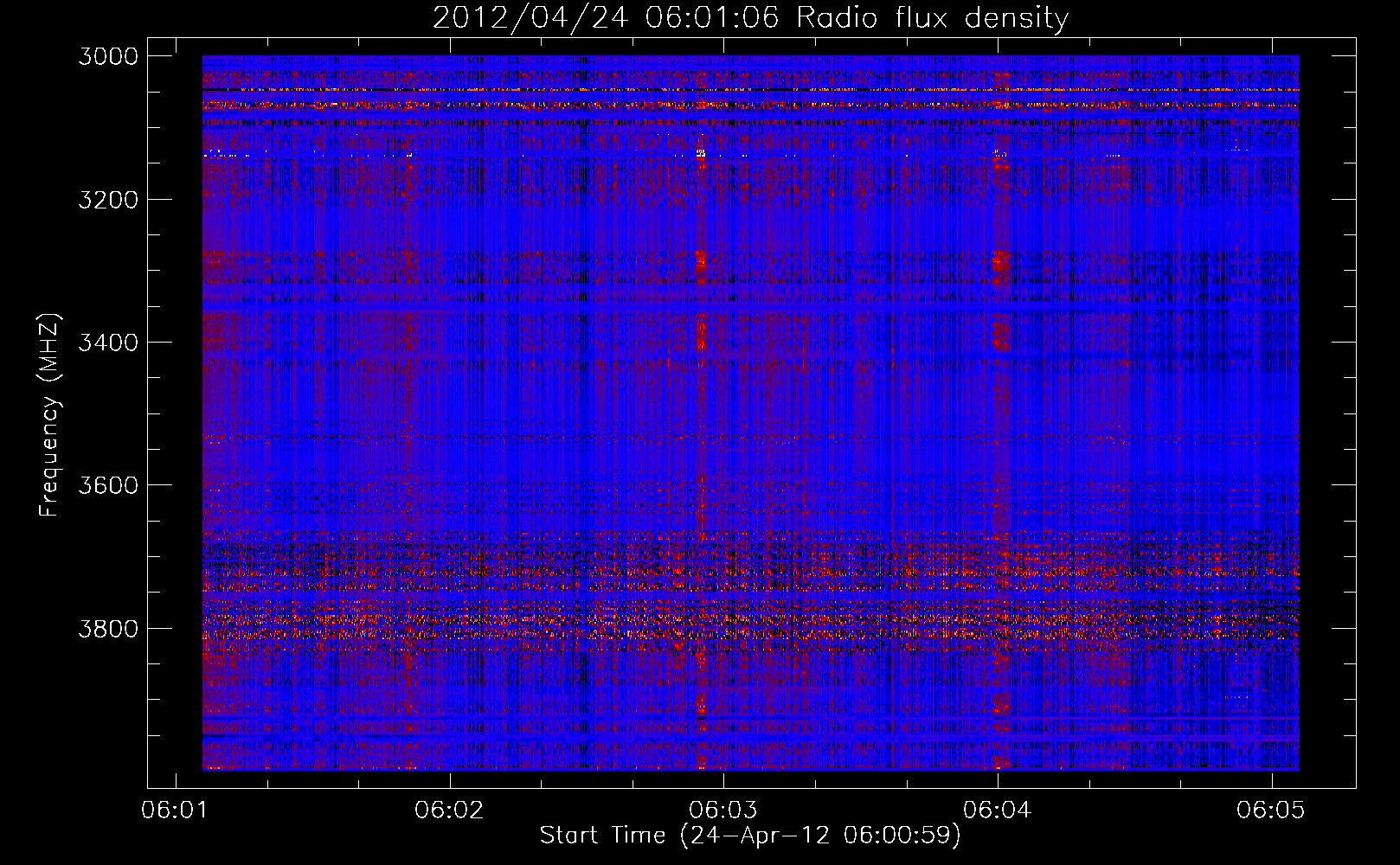Click the 06:04 time axis label
This screenshot has height=865, width=1400.
pos(998,810)
